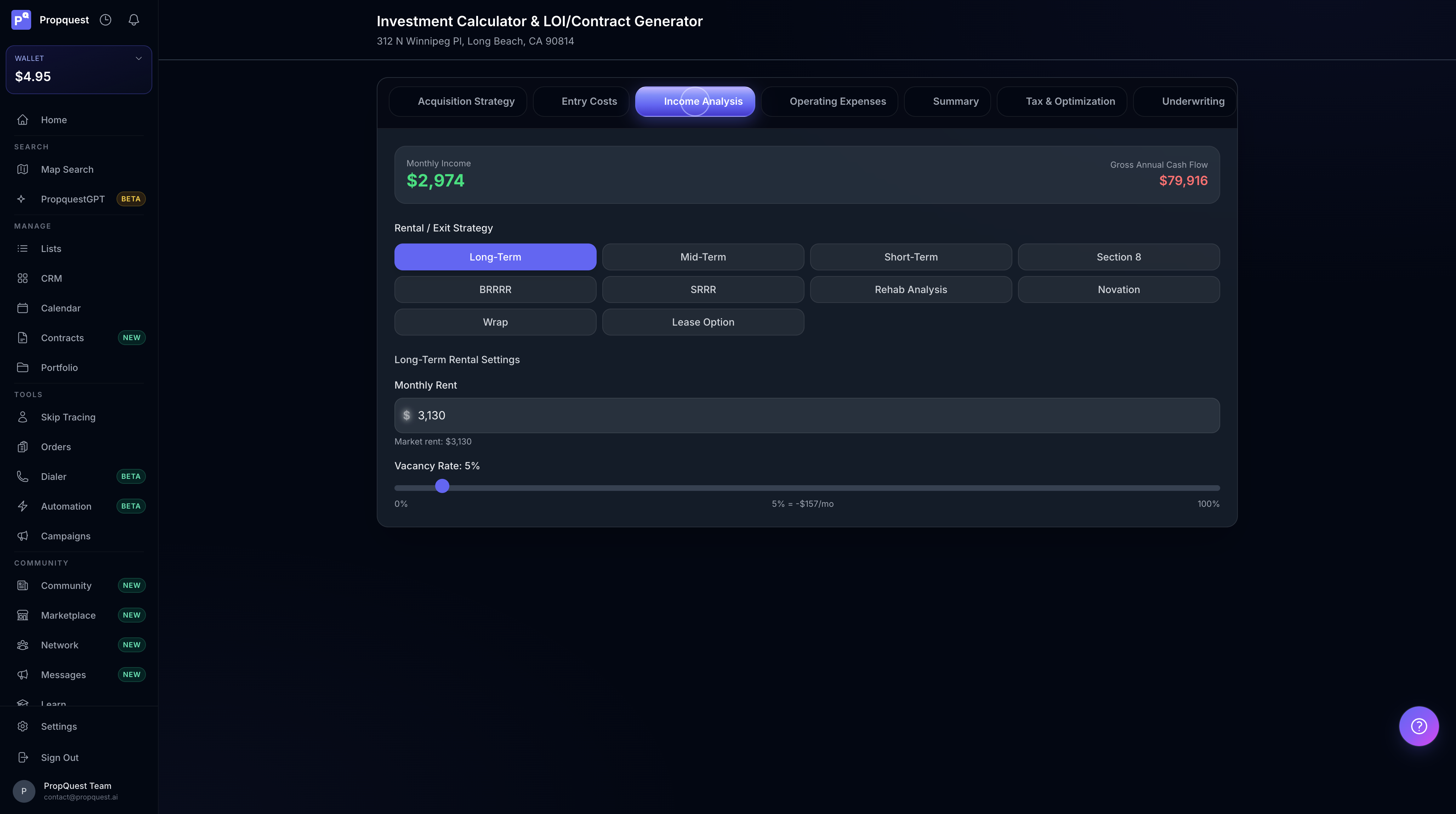Select the Rehab Analysis strategy
This screenshot has width=1456, height=814.
(911, 290)
